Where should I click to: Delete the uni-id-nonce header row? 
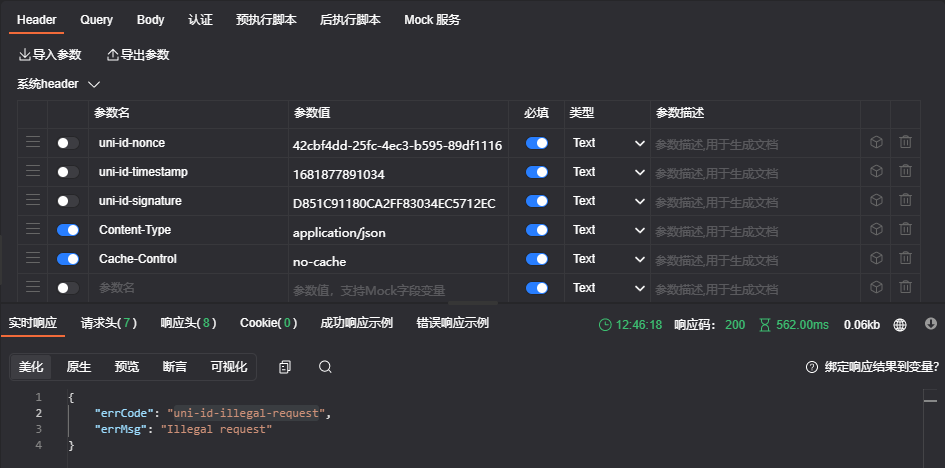tap(905, 143)
